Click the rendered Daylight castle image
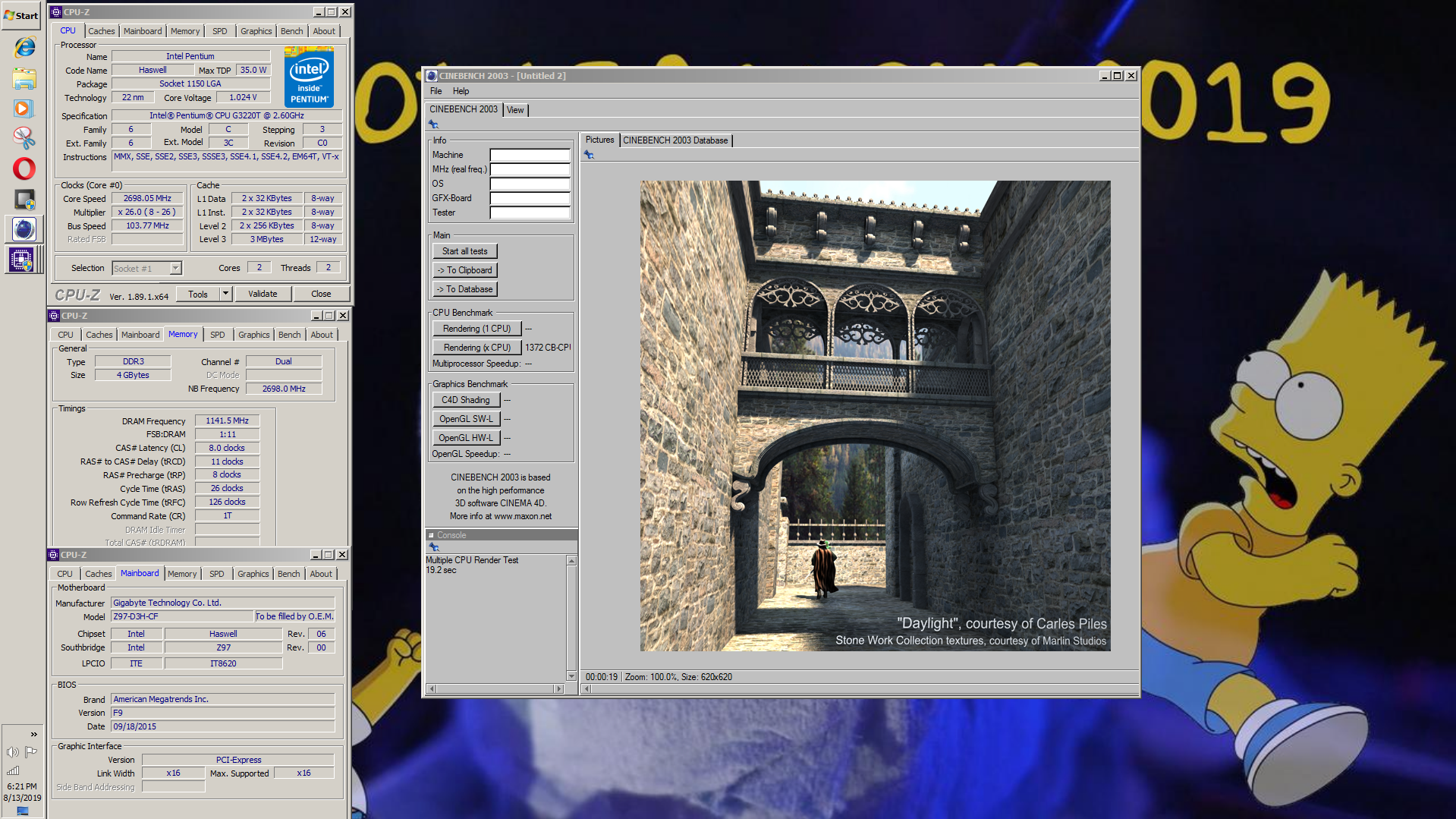Screen dimensions: 1456x819 (x=875, y=415)
